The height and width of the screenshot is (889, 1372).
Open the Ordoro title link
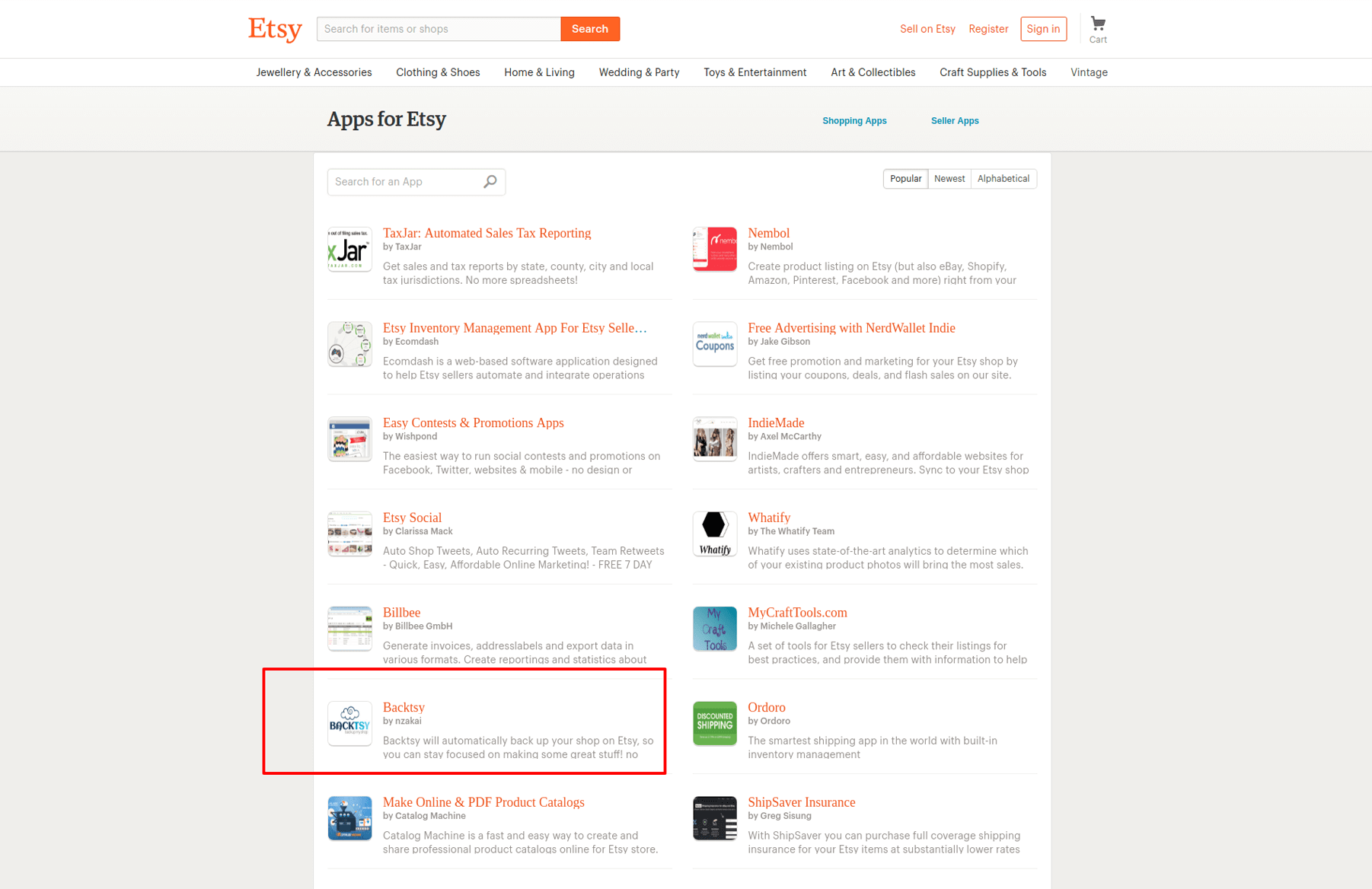[x=766, y=708]
